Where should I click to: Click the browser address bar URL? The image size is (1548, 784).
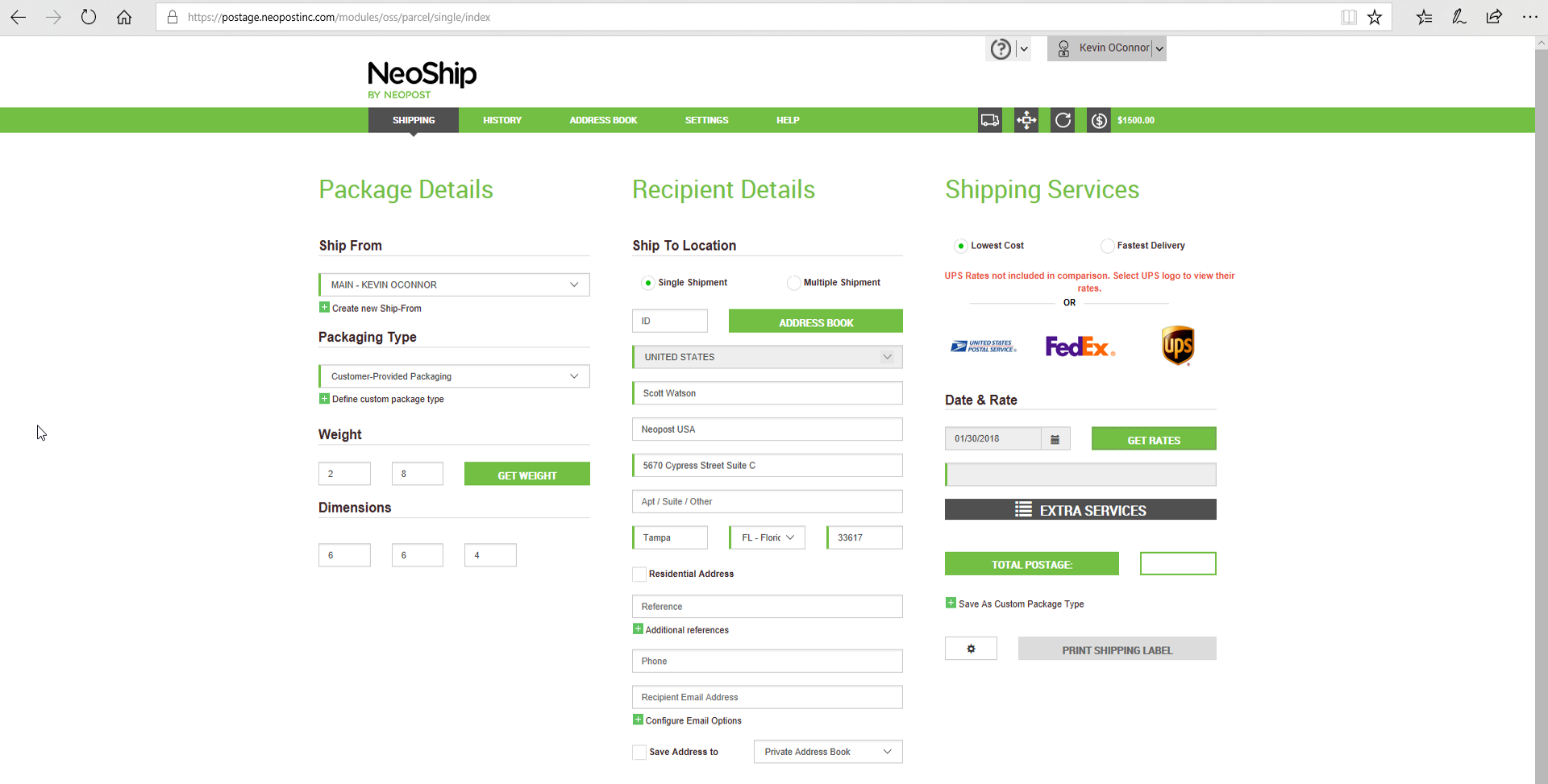339,17
